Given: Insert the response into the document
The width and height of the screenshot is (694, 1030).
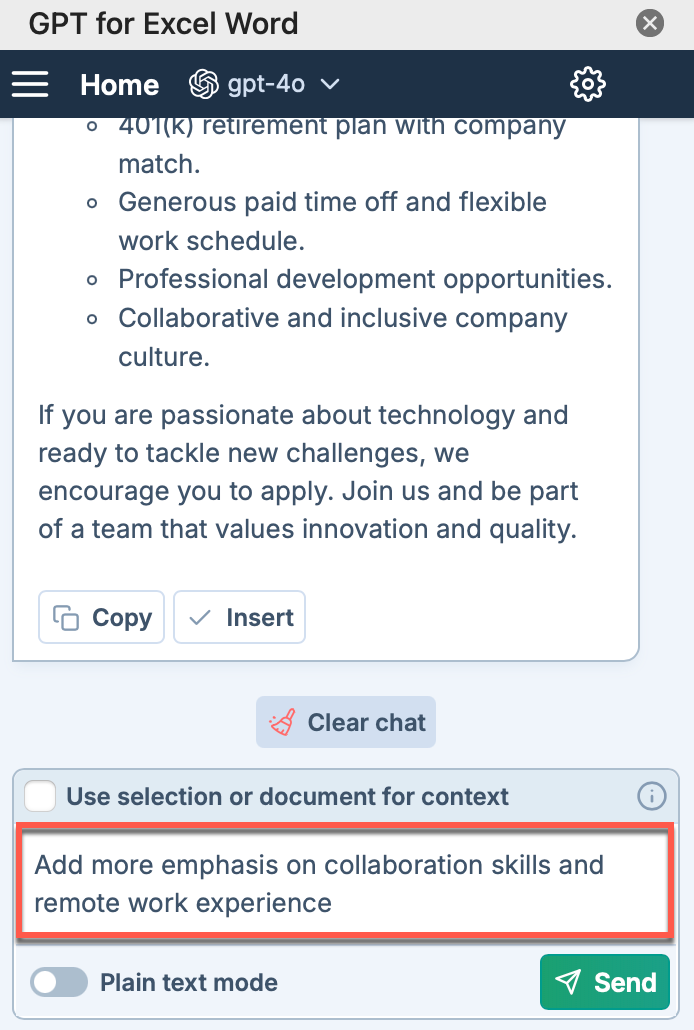Looking at the screenshot, I should (239, 617).
